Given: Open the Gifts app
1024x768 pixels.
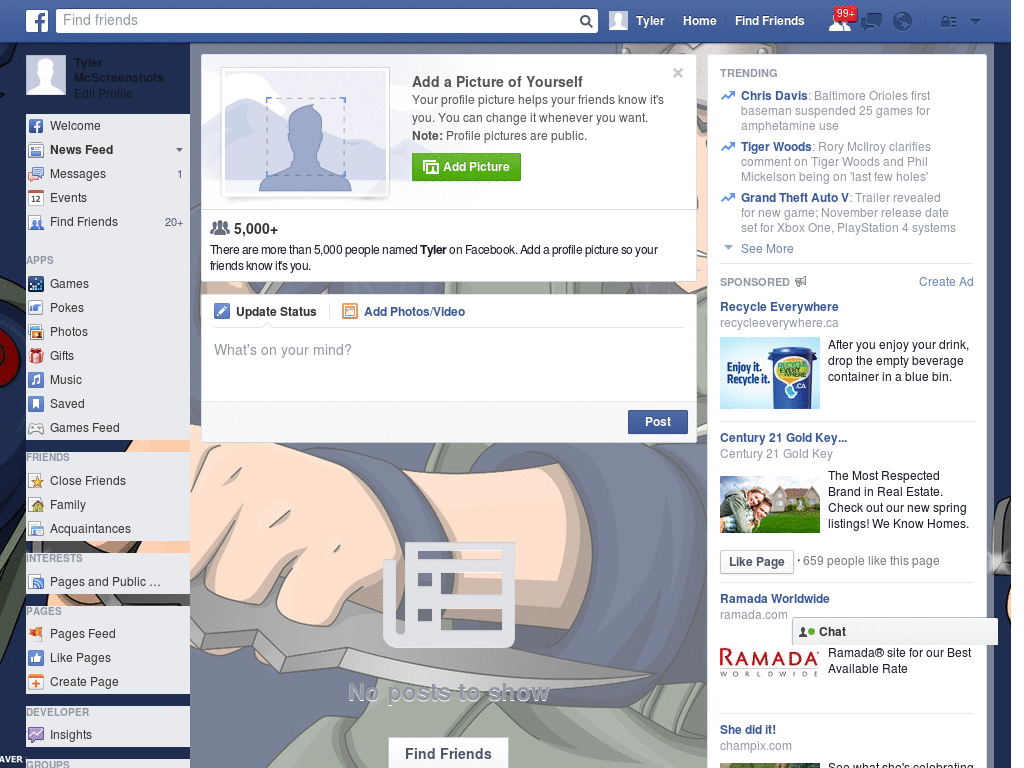Looking at the screenshot, I should 108,356.
